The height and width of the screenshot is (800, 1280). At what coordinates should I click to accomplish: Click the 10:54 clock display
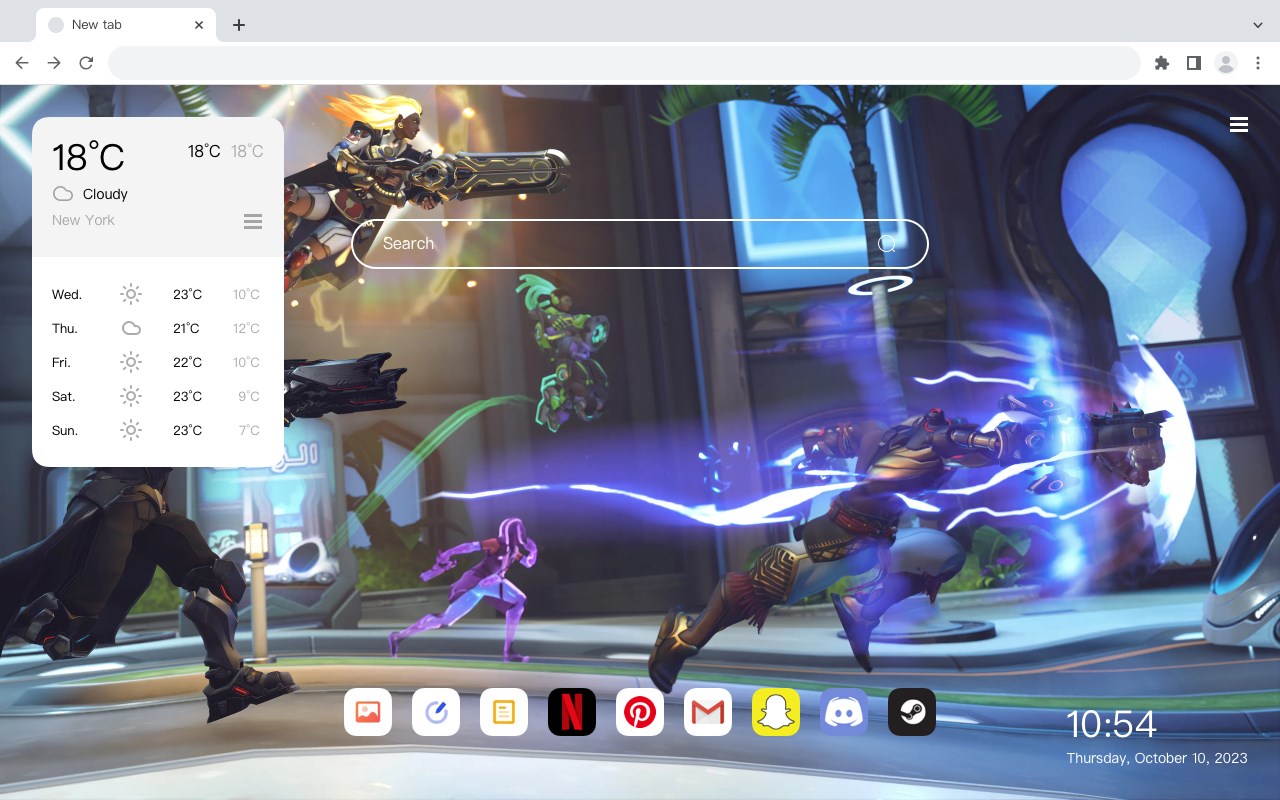1111,724
